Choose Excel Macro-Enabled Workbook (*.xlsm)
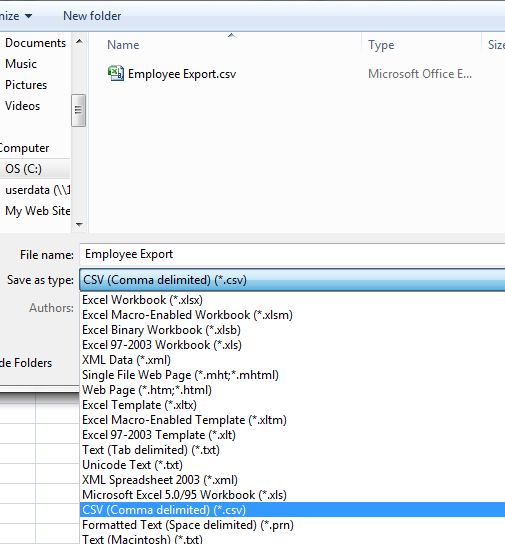505x544 pixels. 292,315
